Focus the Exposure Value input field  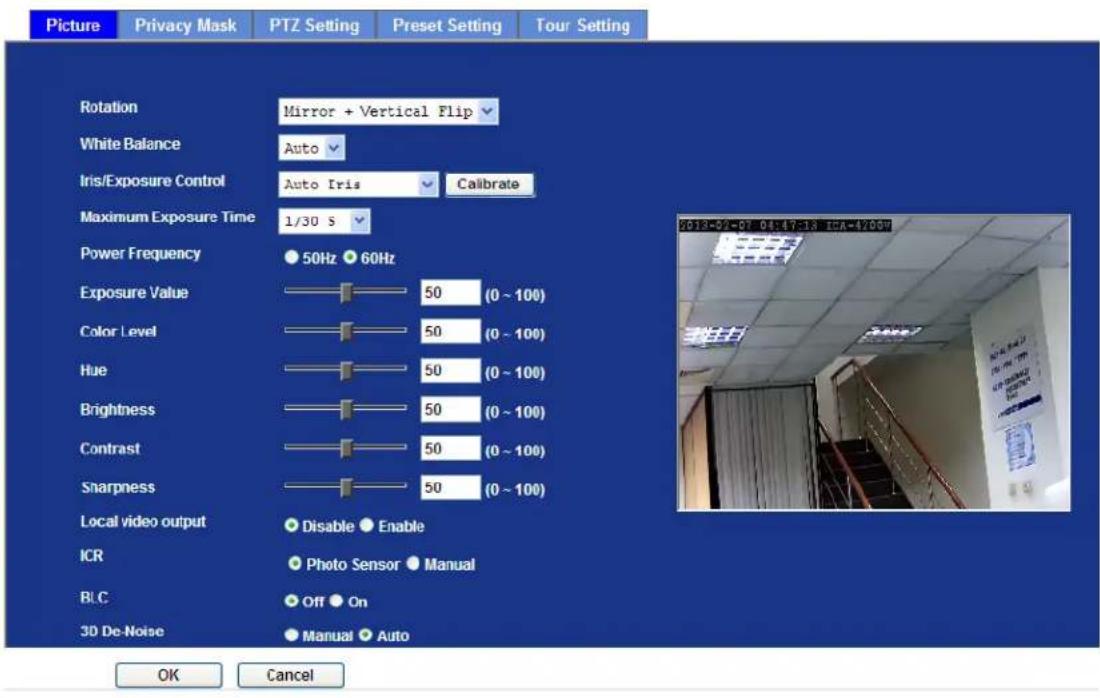pos(450,293)
